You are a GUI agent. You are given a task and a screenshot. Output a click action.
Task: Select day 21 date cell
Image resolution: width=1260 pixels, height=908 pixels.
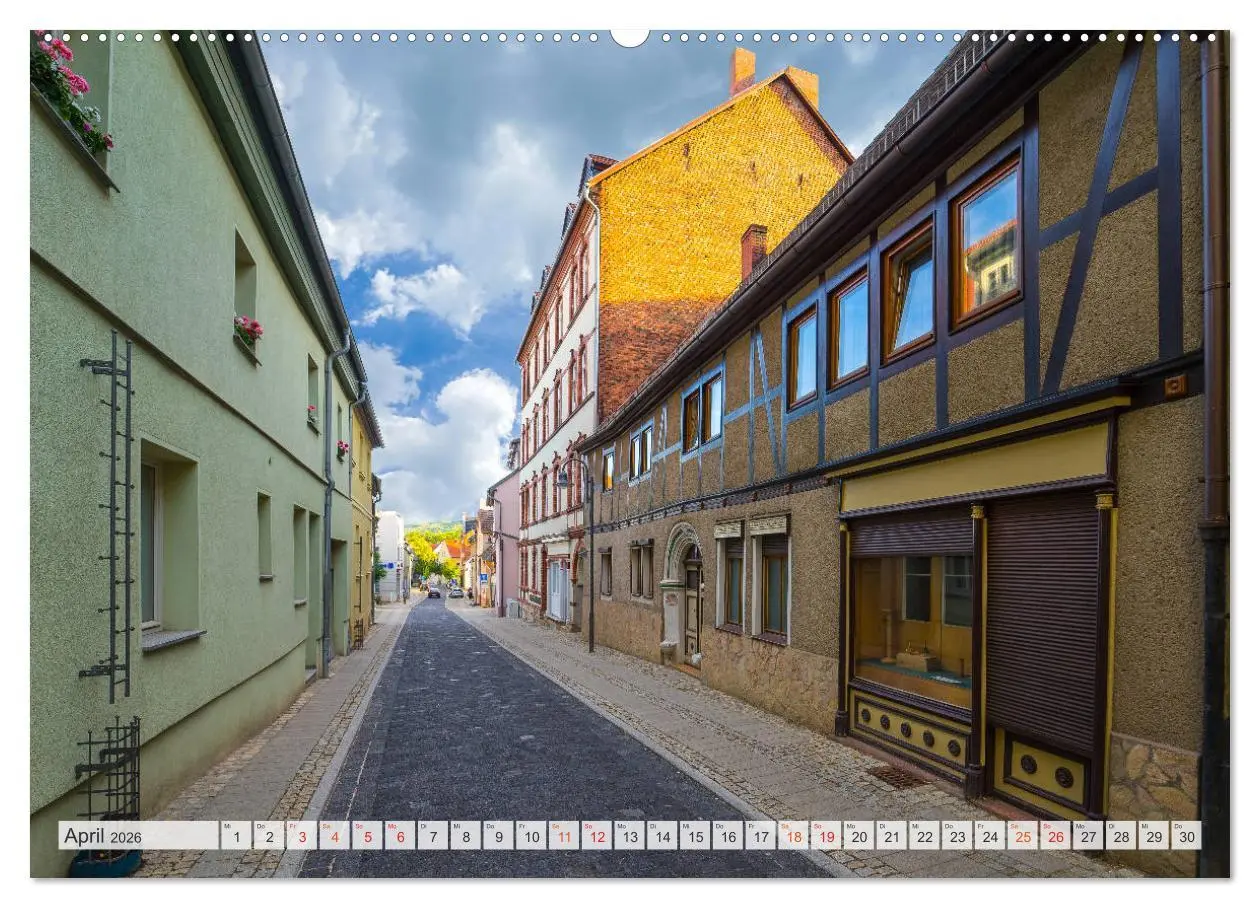pos(892,836)
